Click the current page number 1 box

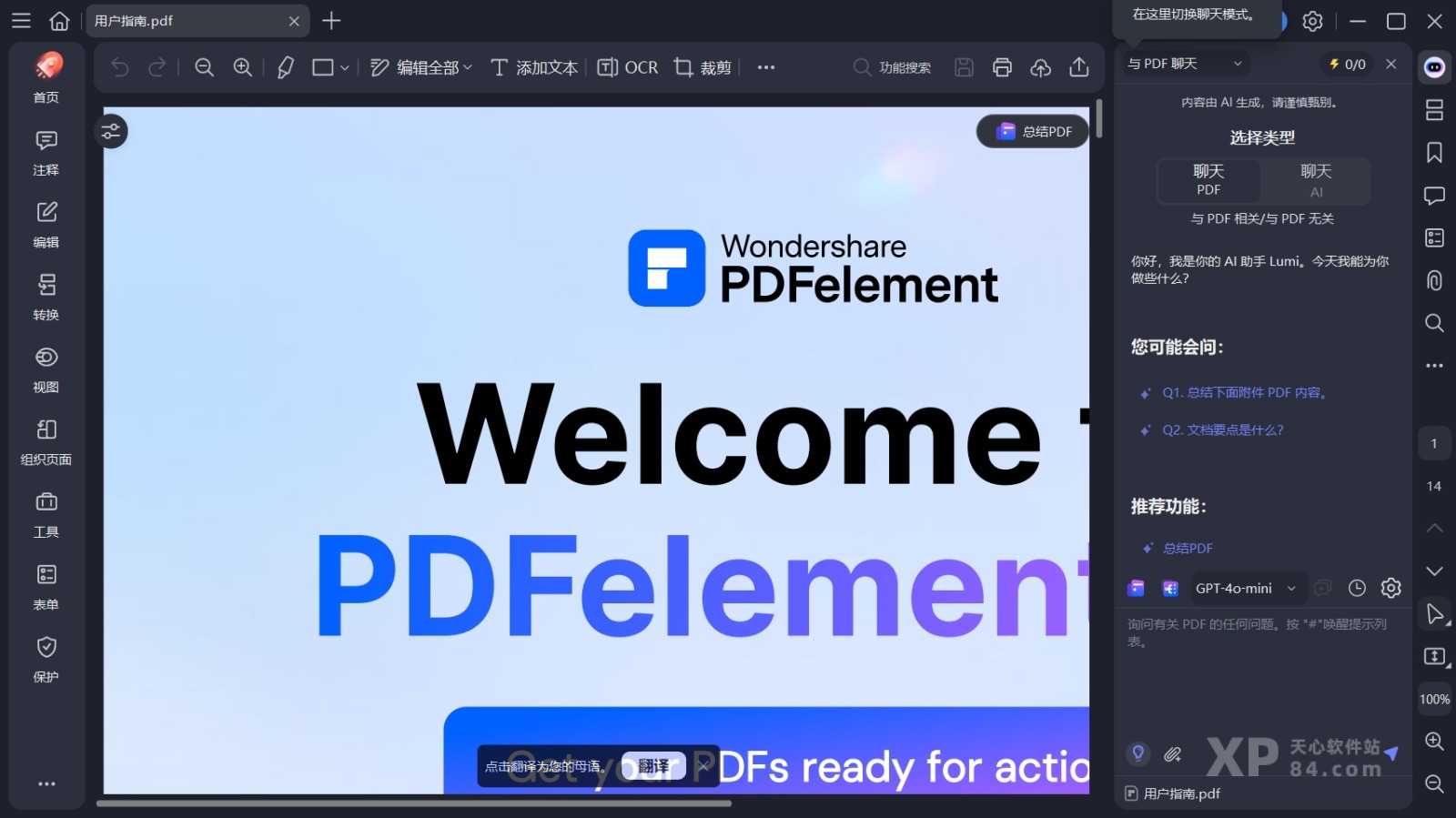1434,444
